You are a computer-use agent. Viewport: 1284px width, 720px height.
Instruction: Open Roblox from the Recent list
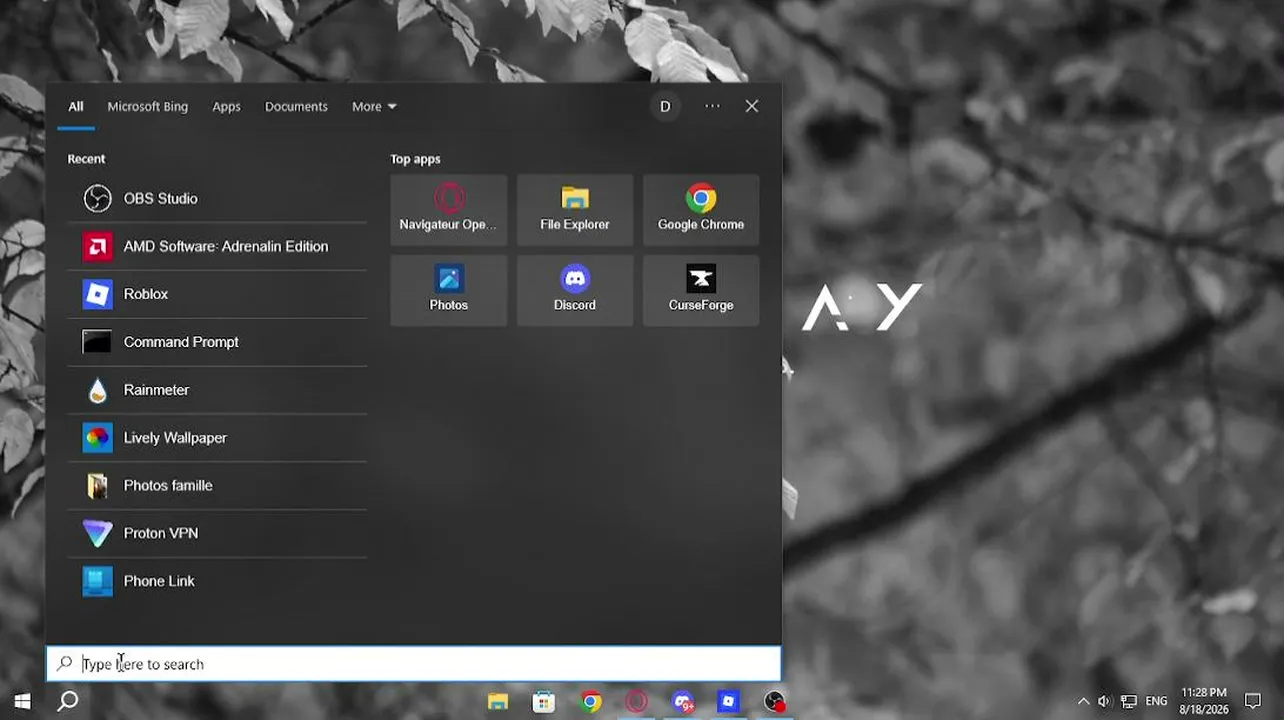click(217, 294)
